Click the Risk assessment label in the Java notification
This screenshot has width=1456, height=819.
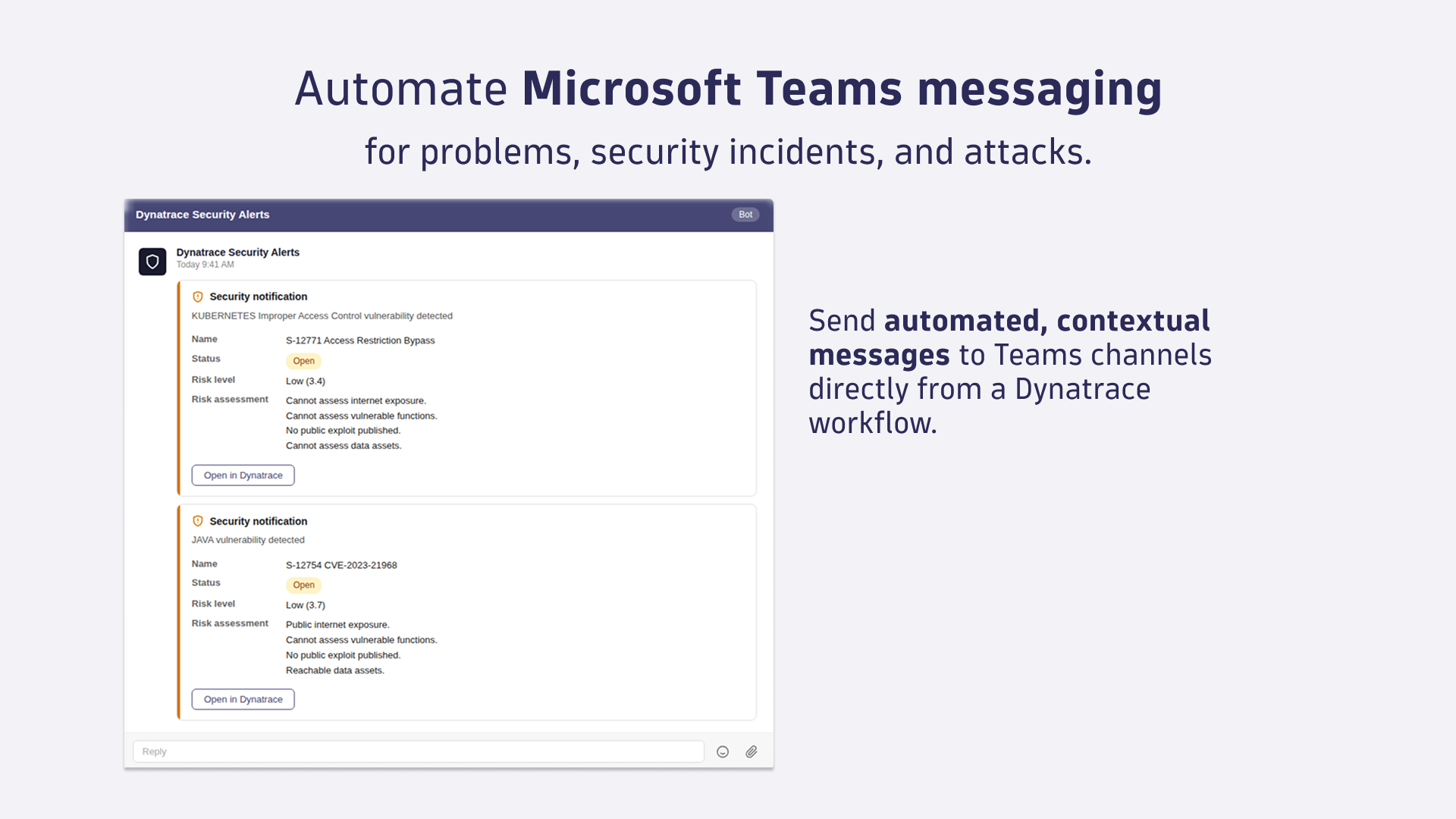[x=230, y=623]
